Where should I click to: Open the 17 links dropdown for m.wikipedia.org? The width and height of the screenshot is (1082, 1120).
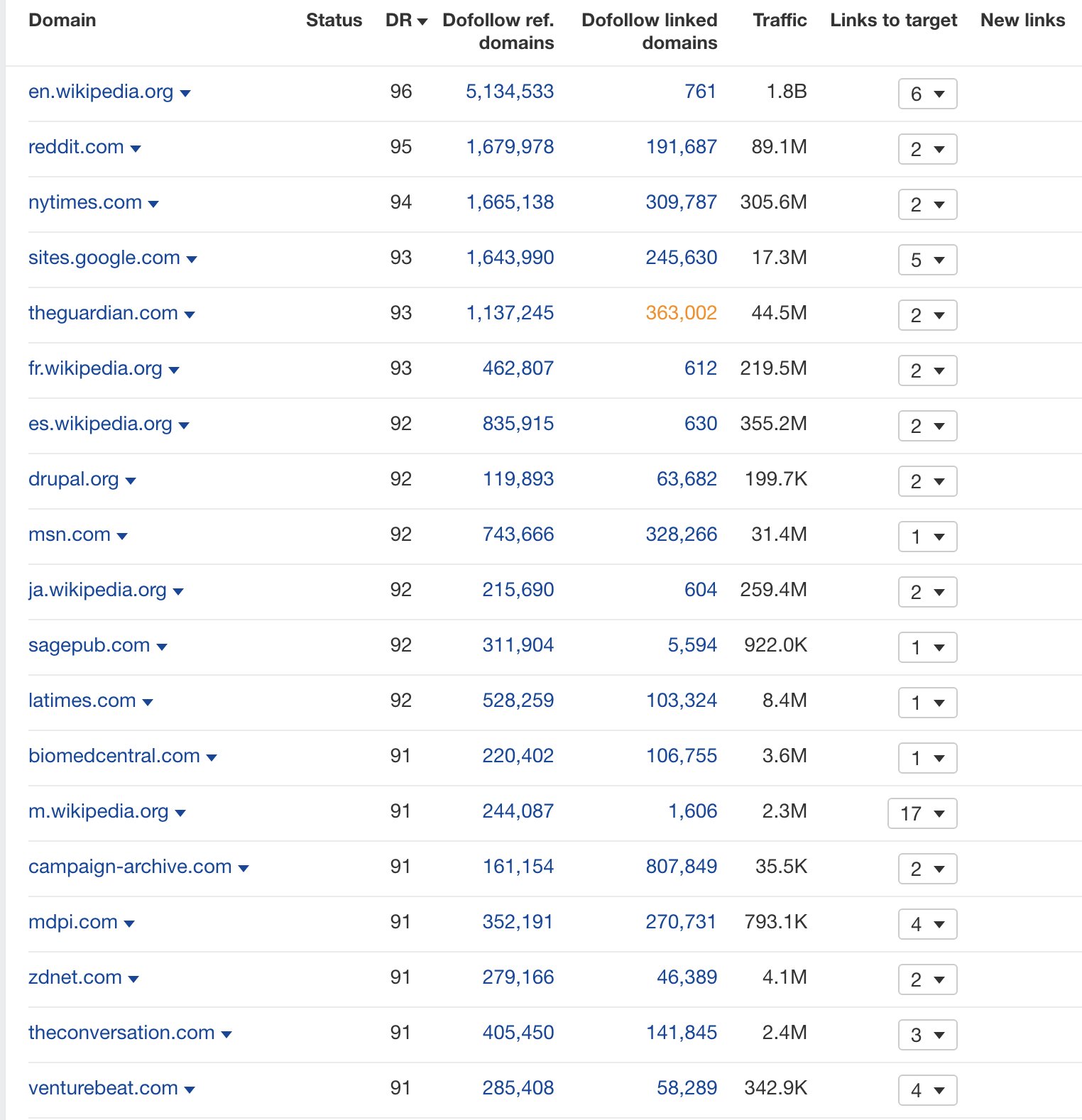922,813
